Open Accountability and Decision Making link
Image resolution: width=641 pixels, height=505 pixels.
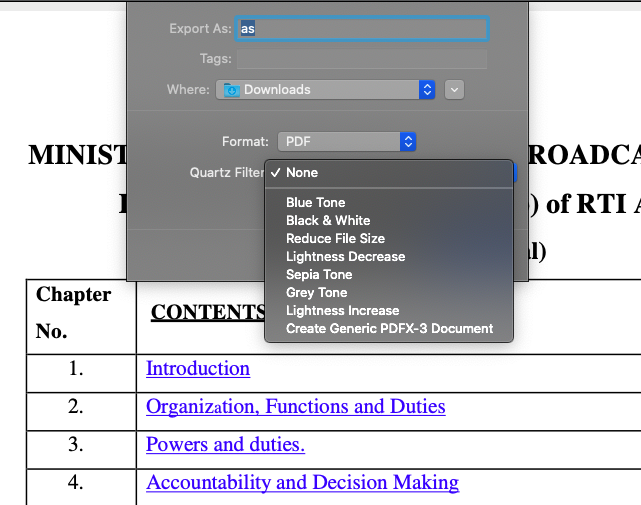[303, 483]
